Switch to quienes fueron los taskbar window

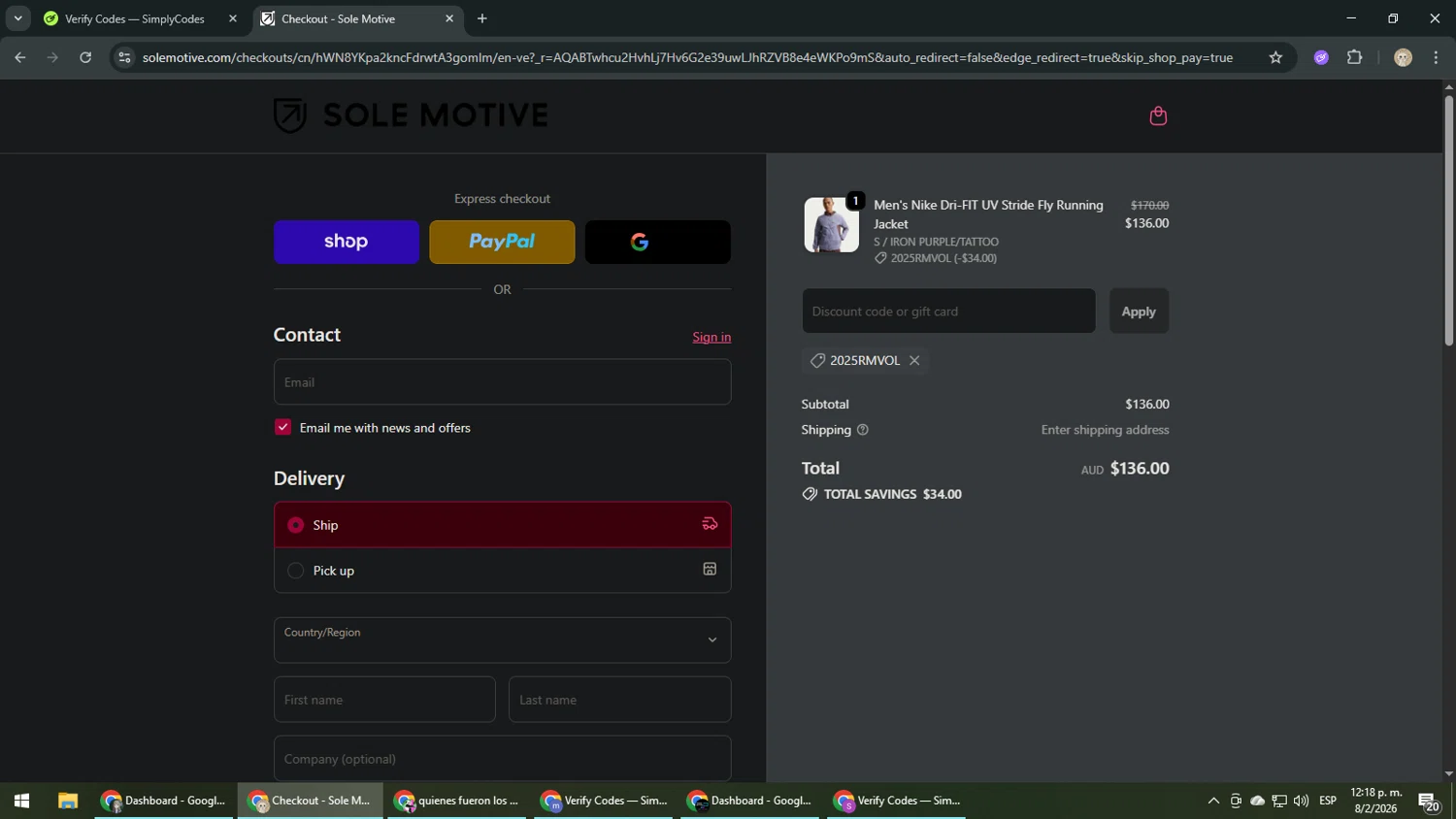coord(456,801)
